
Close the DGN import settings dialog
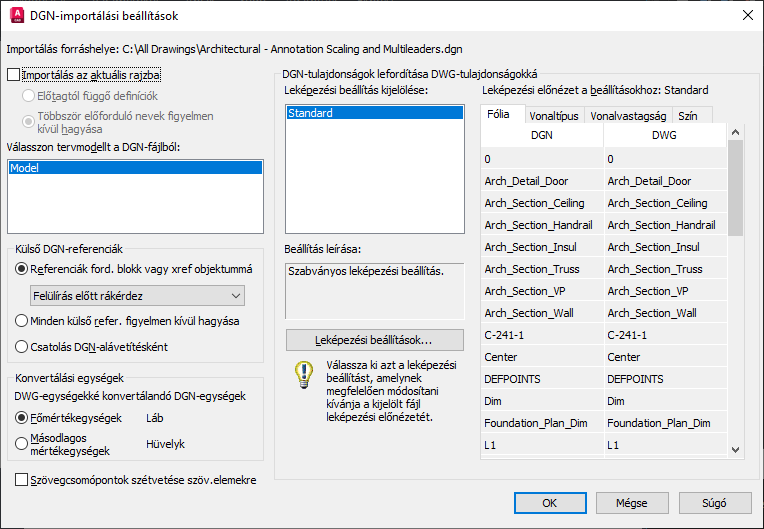(747, 16)
